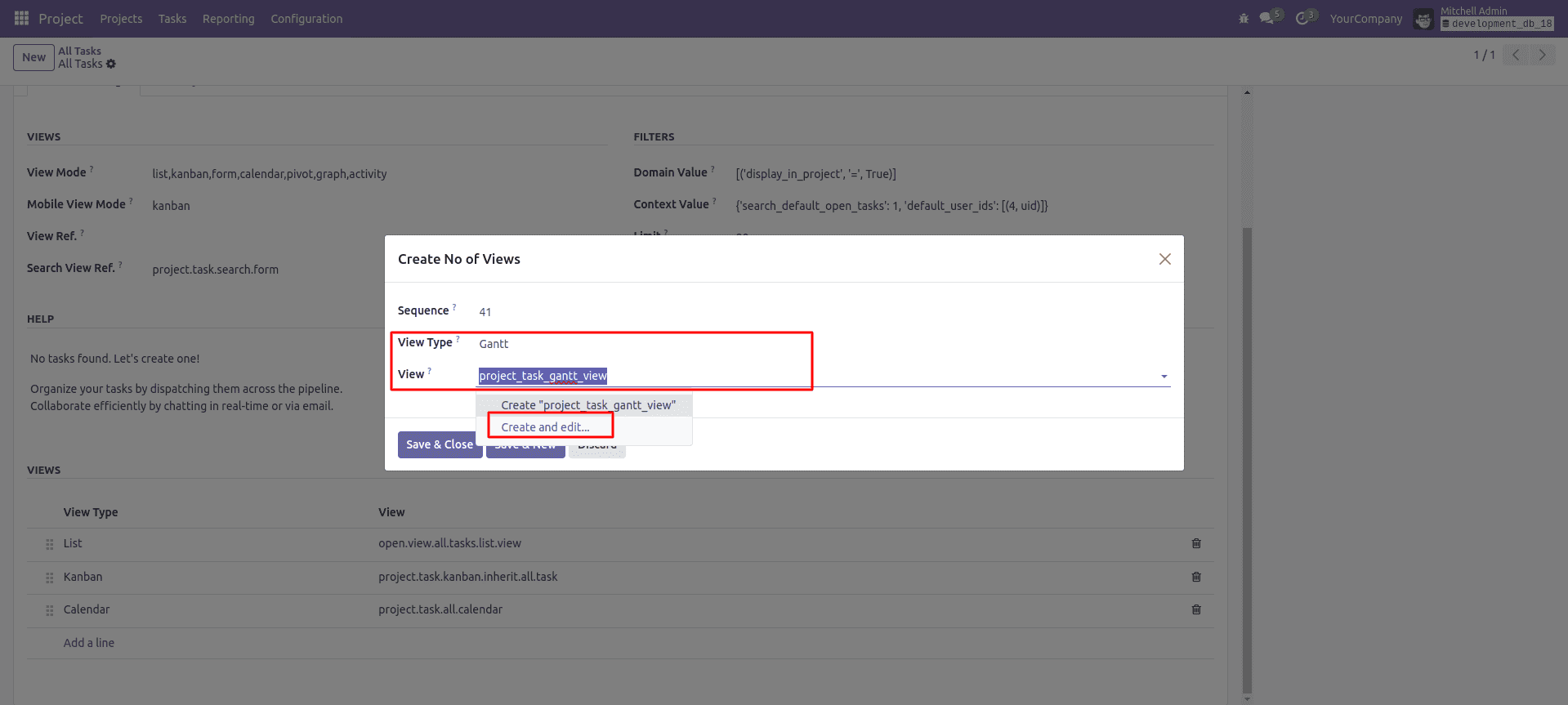Click Mitchell Admin user avatar
This screenshot has height=705, width=1568.
point(1423,19)
